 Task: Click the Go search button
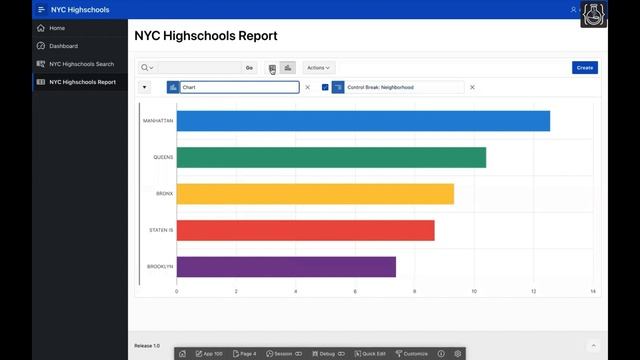tap(249, 68)
